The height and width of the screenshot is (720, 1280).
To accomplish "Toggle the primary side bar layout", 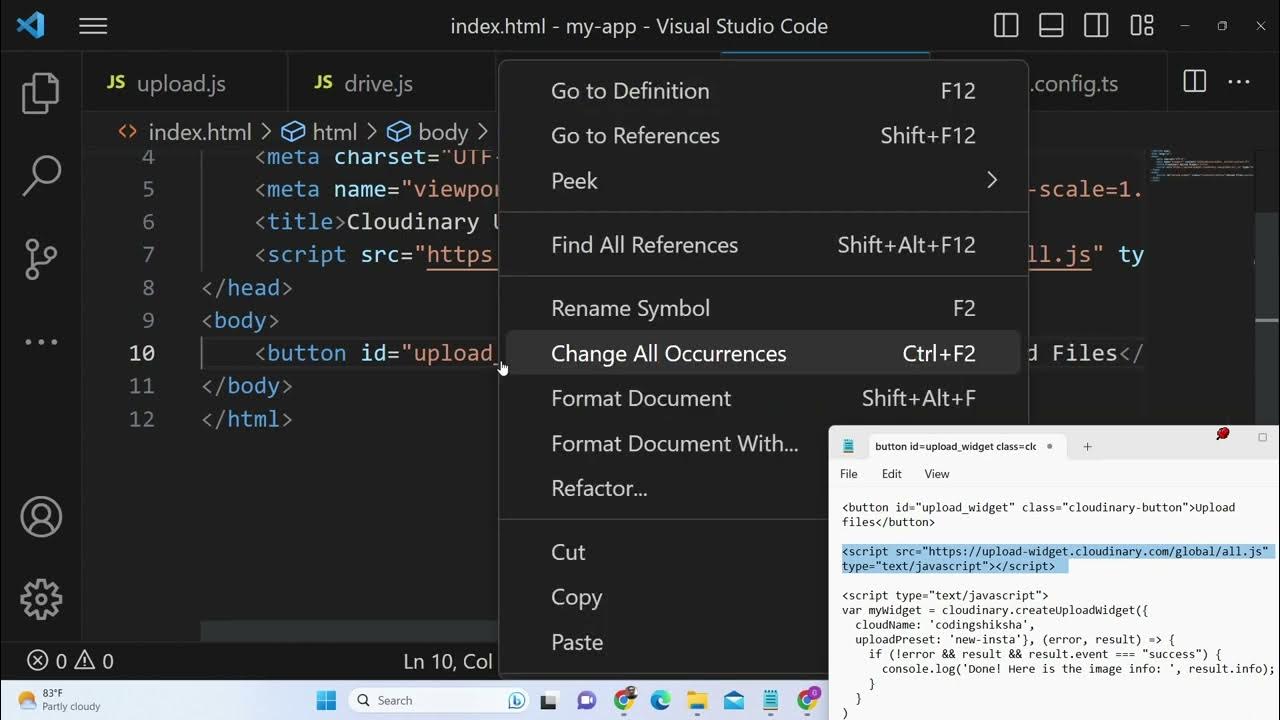I will coord(1007,26).
